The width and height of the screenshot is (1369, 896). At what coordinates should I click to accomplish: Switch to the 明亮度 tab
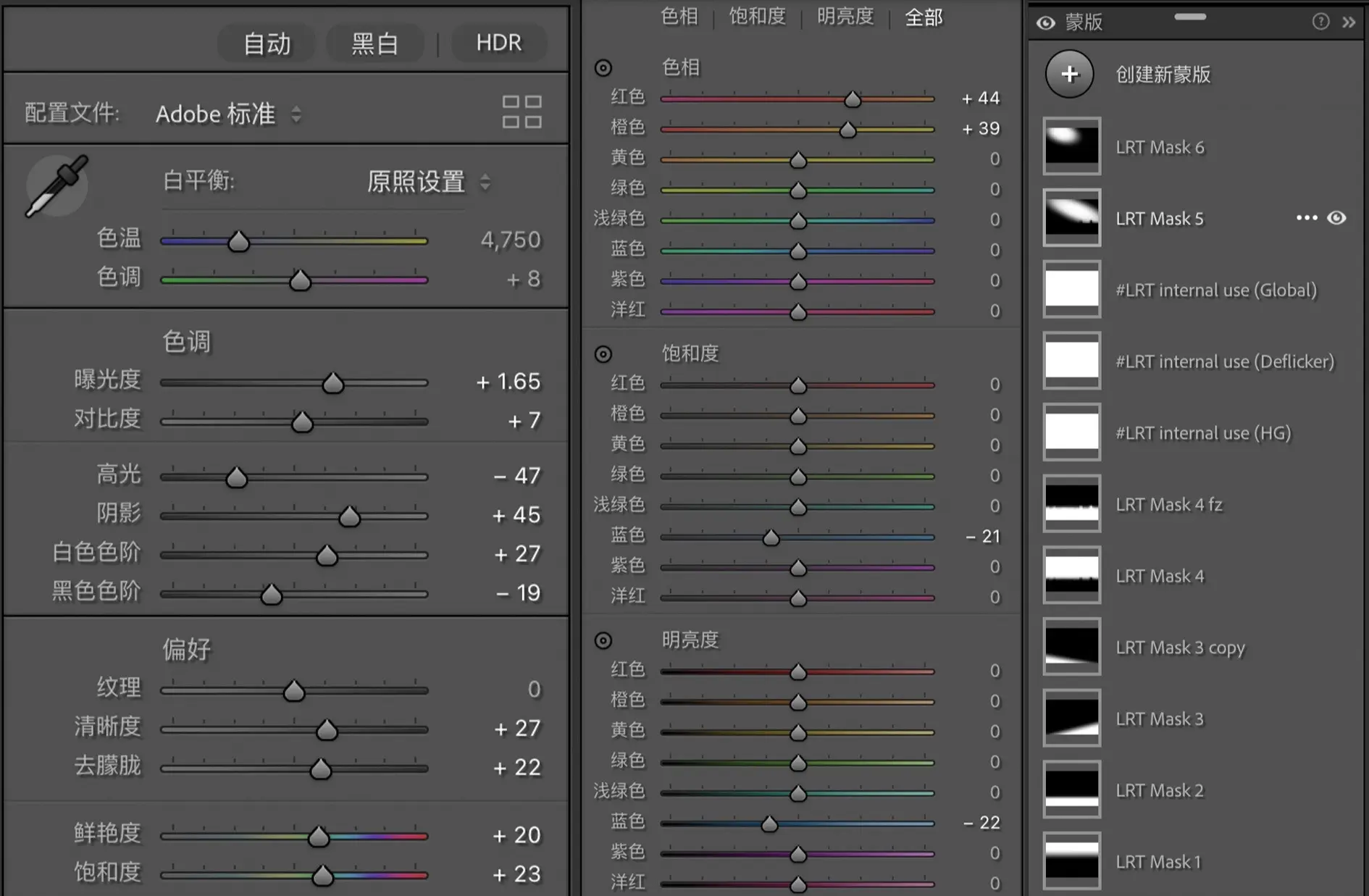tap(845, 17)
